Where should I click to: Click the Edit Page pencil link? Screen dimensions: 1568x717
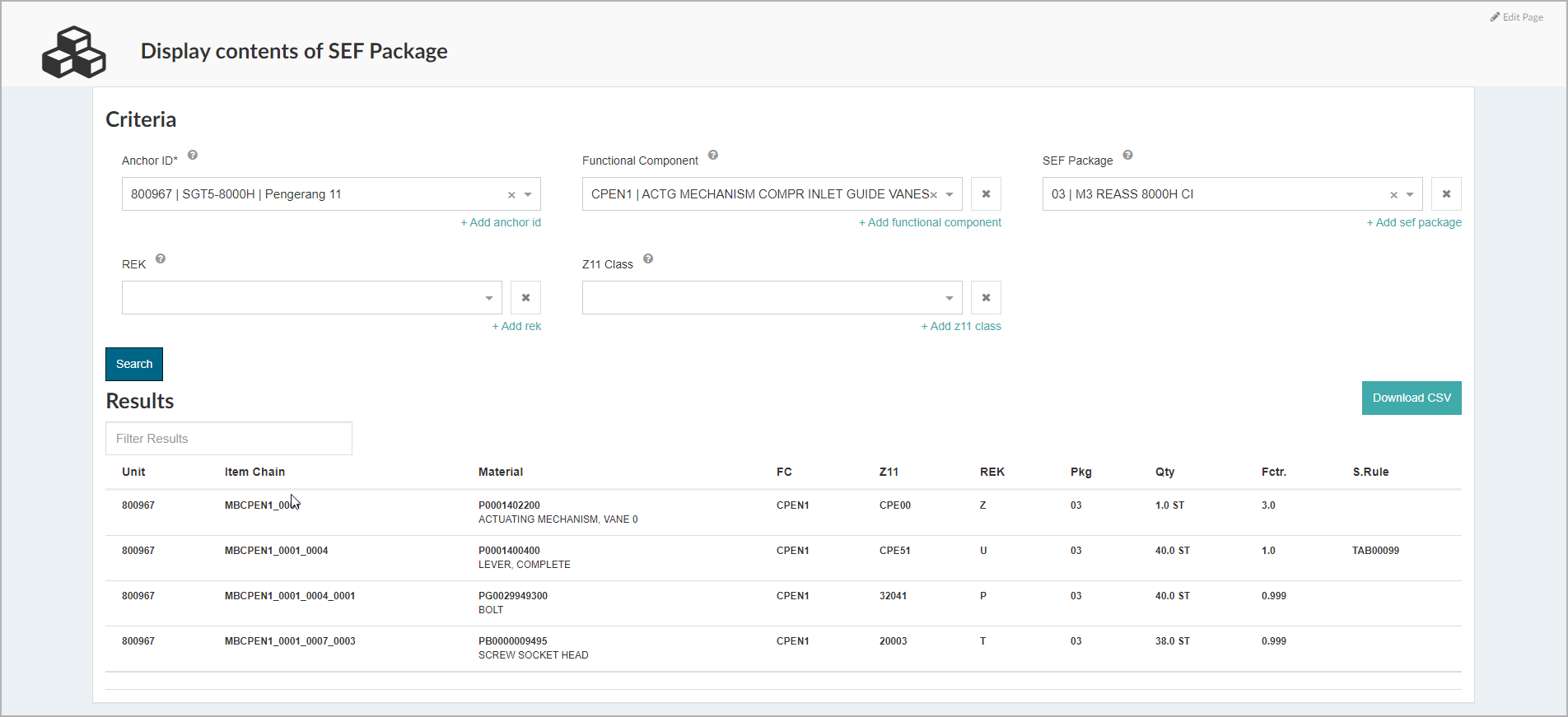[x=1516, y=17]
